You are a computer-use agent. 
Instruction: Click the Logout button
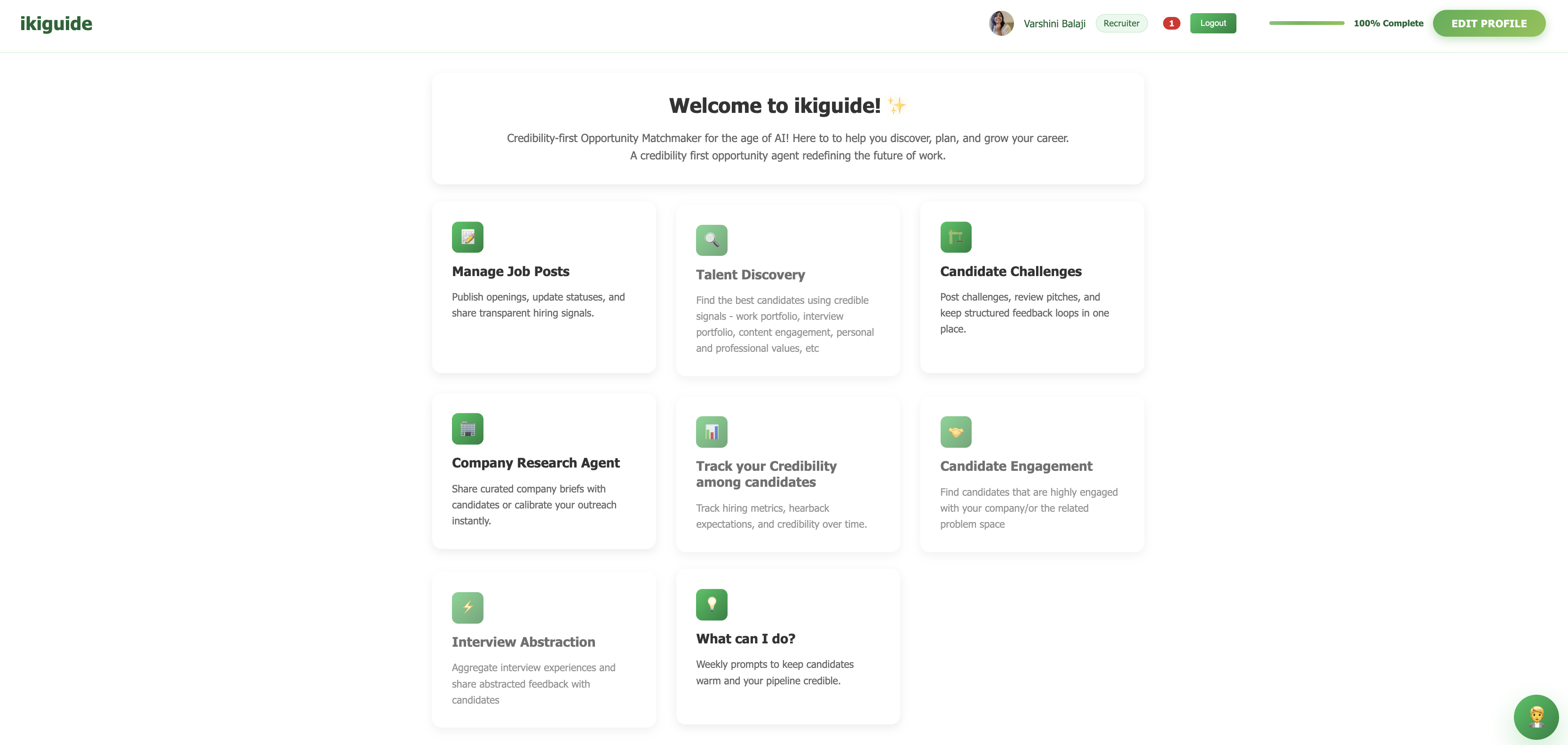click(x=1212, y=23)
